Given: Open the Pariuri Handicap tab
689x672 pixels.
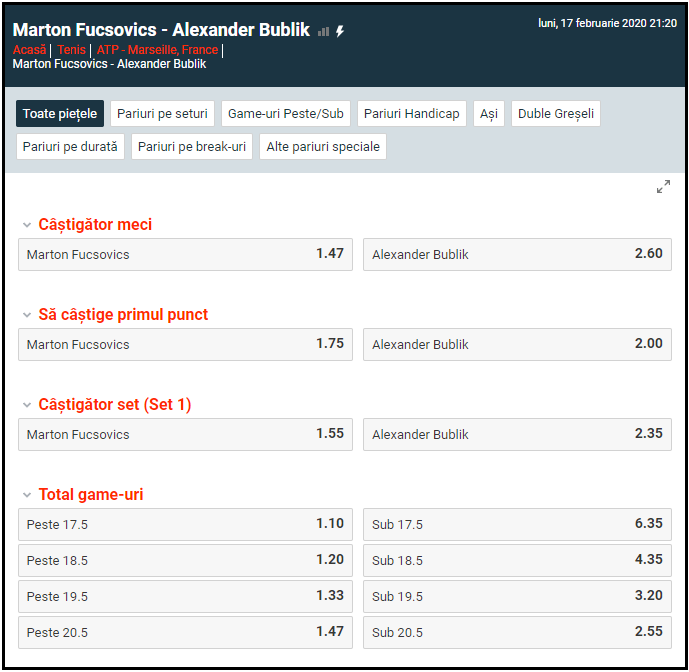Looking at the screenshot, I should 412,114.
